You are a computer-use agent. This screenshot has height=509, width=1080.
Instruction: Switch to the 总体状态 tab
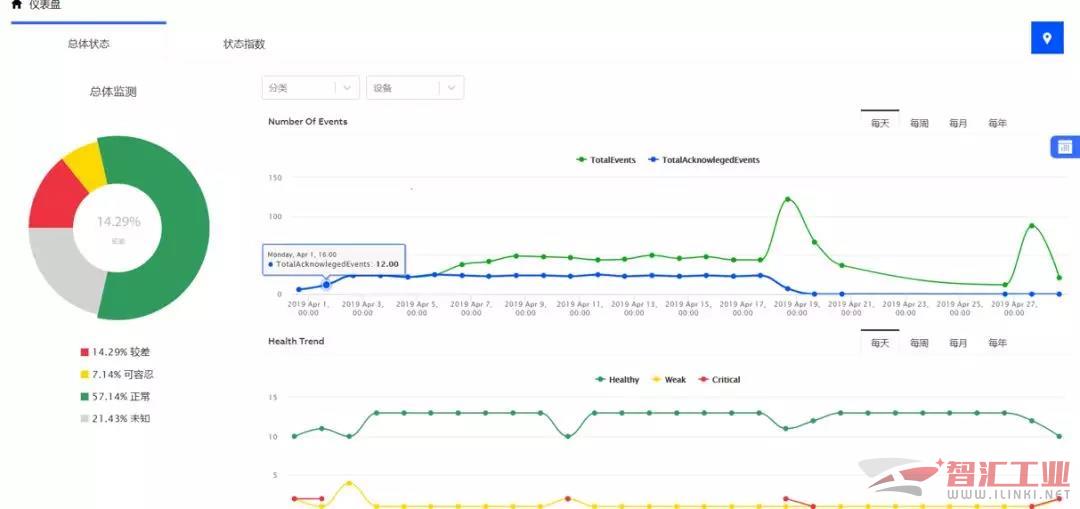point(88,44)
